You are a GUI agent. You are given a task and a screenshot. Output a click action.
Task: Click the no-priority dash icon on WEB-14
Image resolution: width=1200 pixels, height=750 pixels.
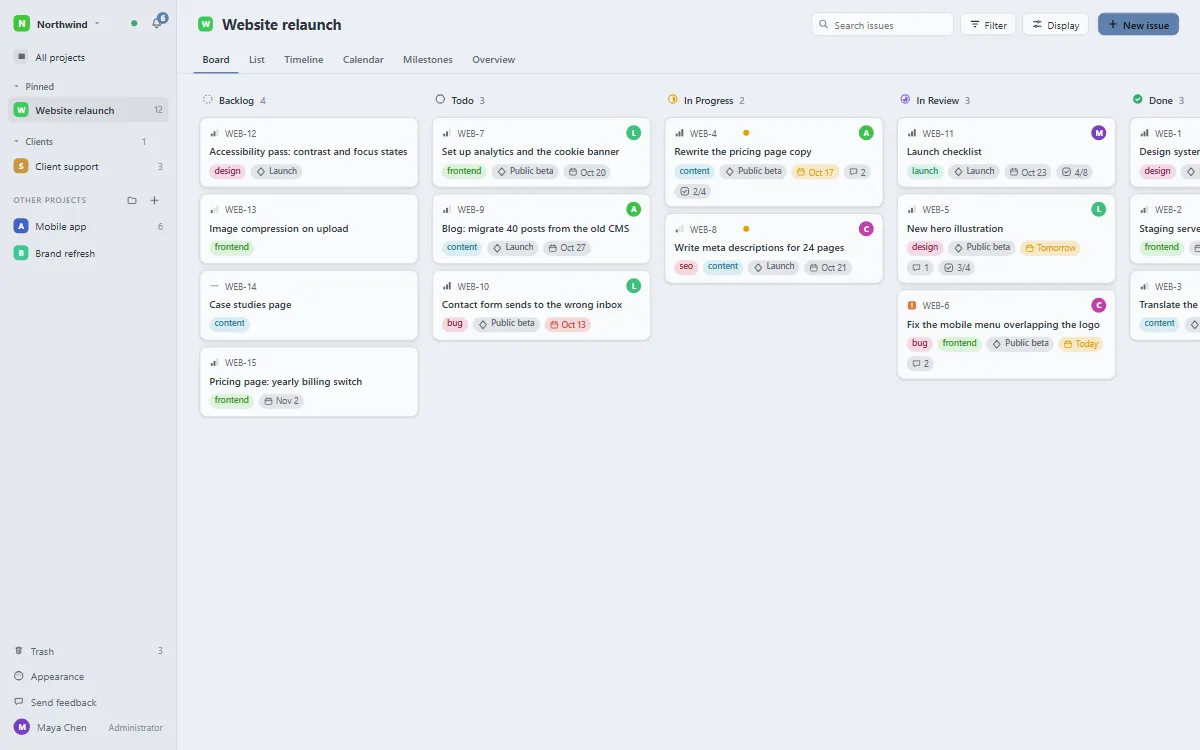pyautogui.click(x=214, y=286)
